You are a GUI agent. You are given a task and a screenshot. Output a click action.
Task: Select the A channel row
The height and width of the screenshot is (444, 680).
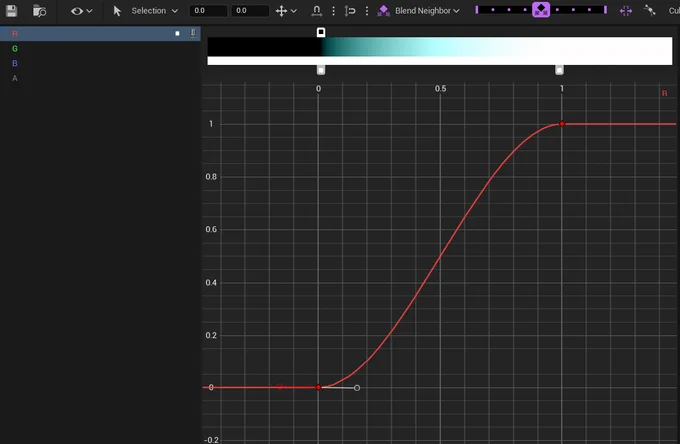[x=100, y=78]
